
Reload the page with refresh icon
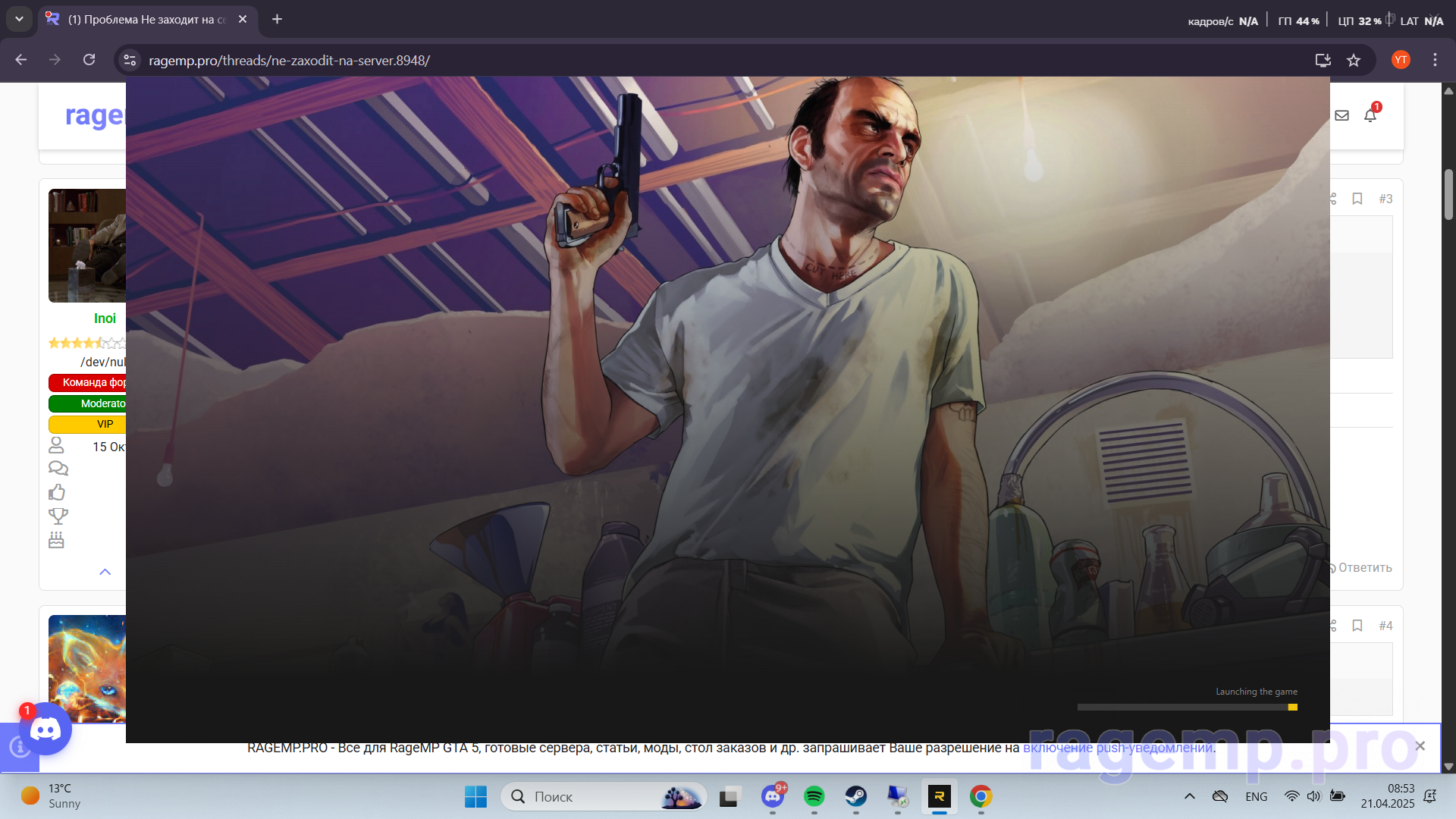point(89,60)
